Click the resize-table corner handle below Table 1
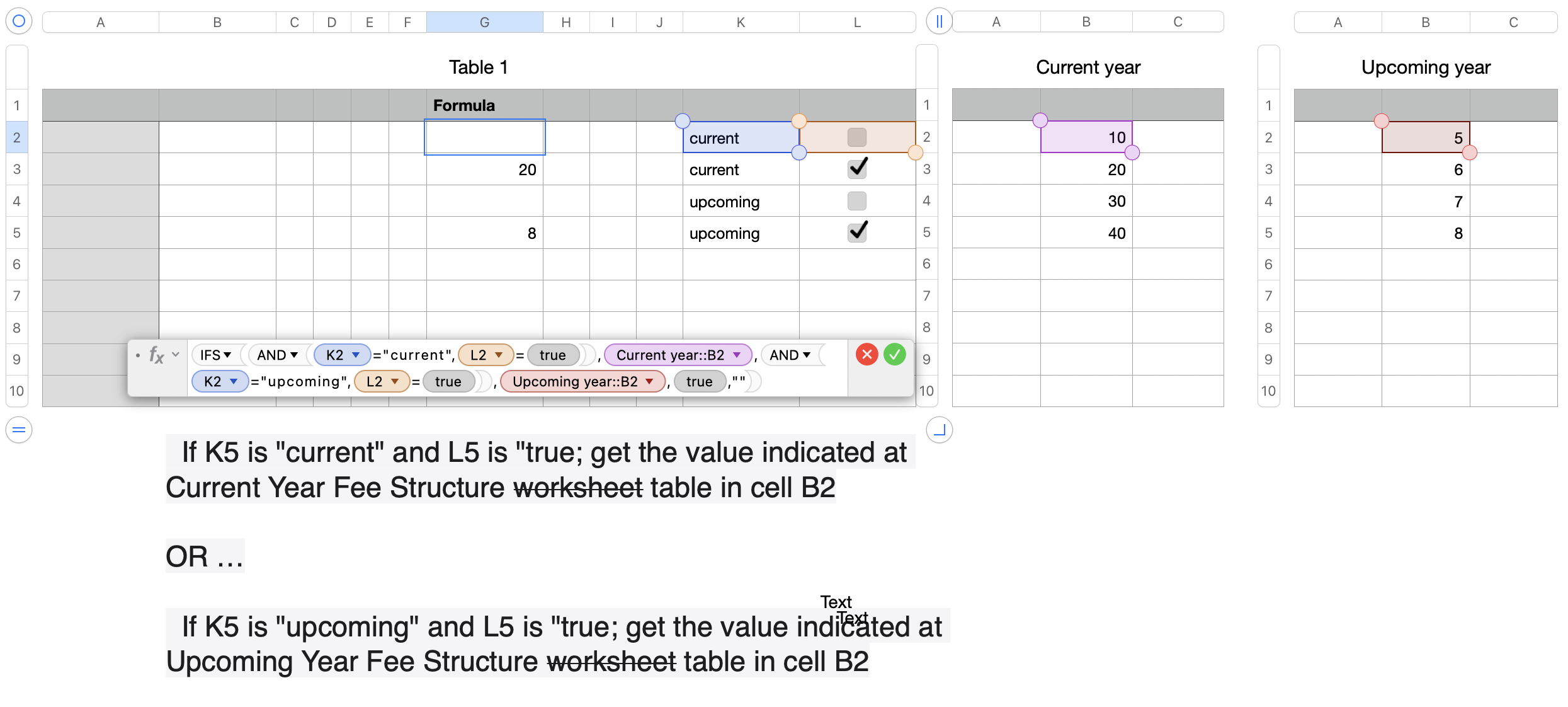Image resolution: width=1568 pixels, height=707 pixels. coord(939,430)
